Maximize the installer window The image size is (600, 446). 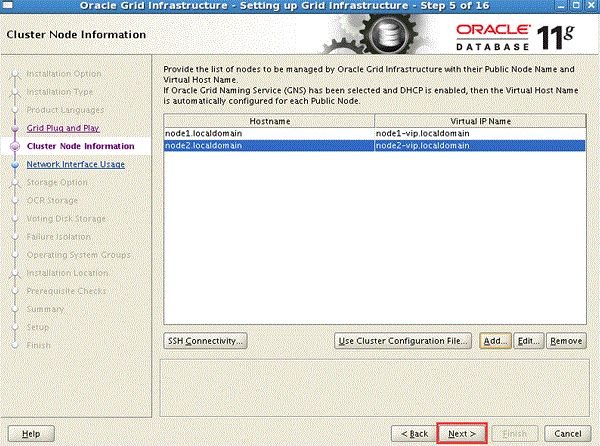pyautogui.click(x=576, y=5)
